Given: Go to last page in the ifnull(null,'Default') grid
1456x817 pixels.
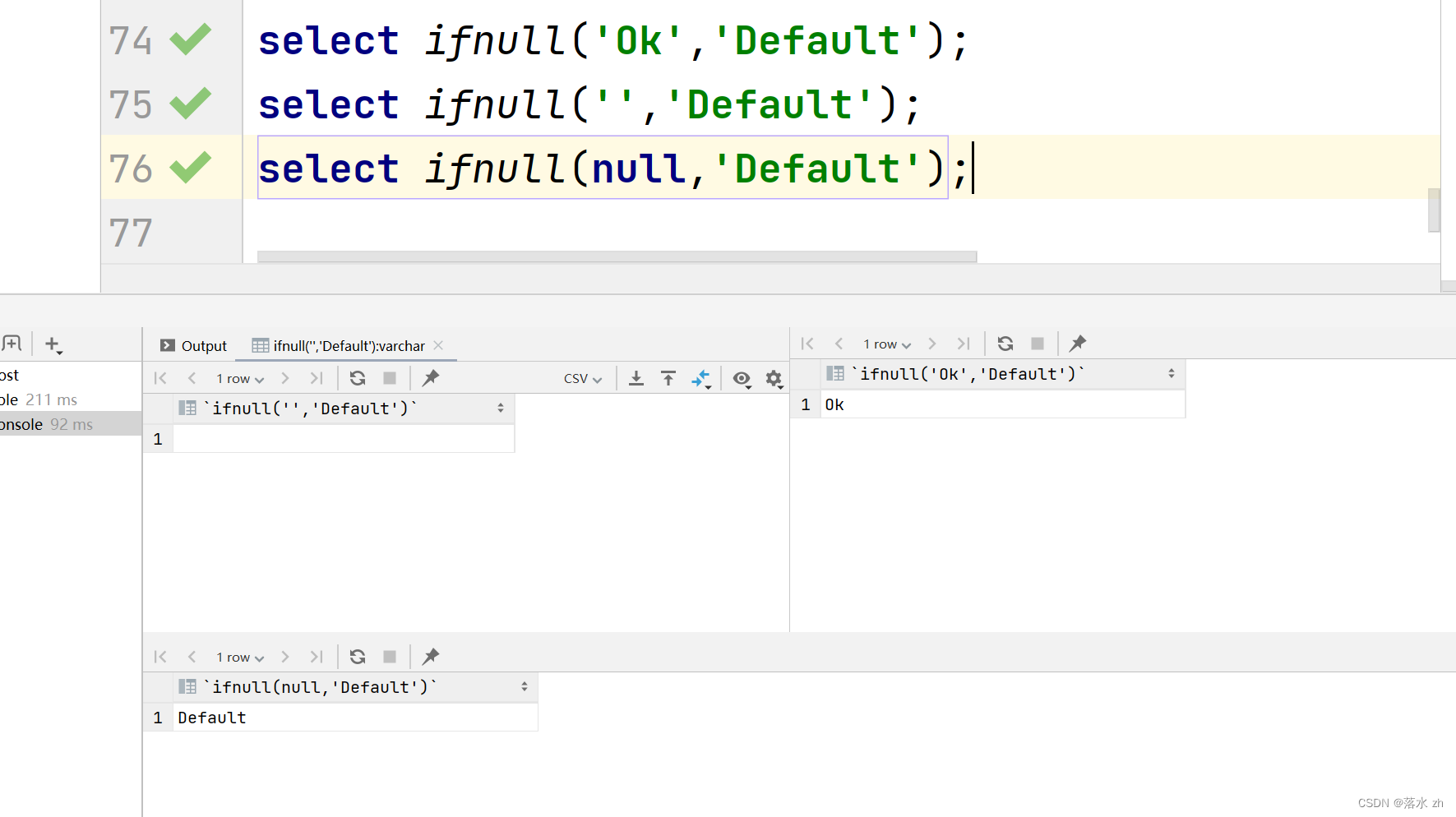Looking at the screenshot, I should tap(317, 657).
